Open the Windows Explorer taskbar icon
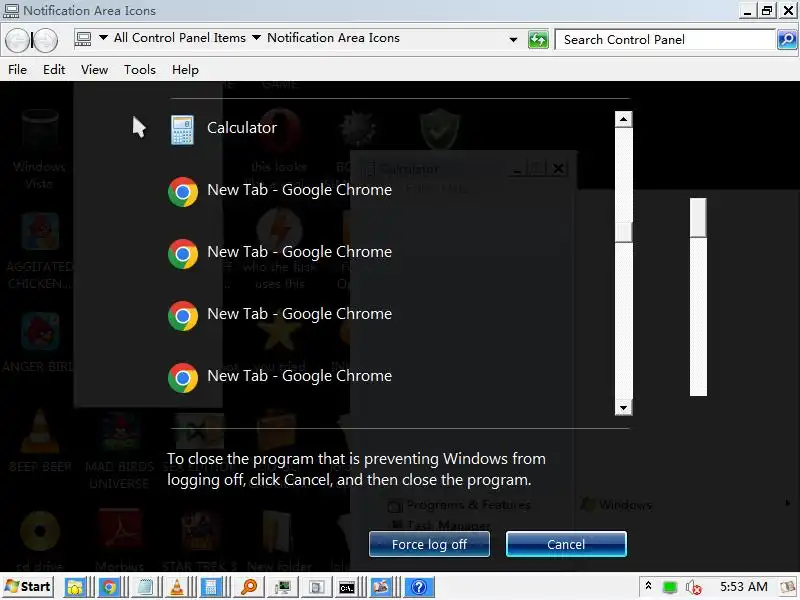 (74, 587)
